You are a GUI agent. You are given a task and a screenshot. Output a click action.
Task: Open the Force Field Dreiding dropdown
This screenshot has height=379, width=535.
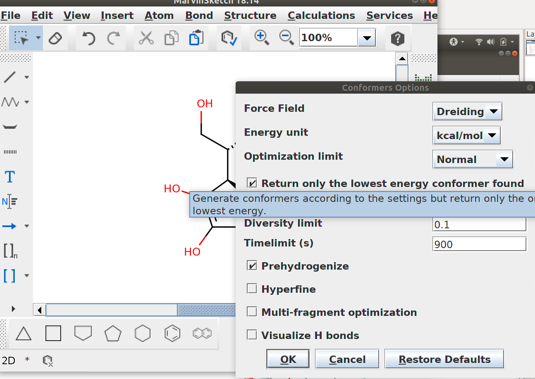point(467,112)
